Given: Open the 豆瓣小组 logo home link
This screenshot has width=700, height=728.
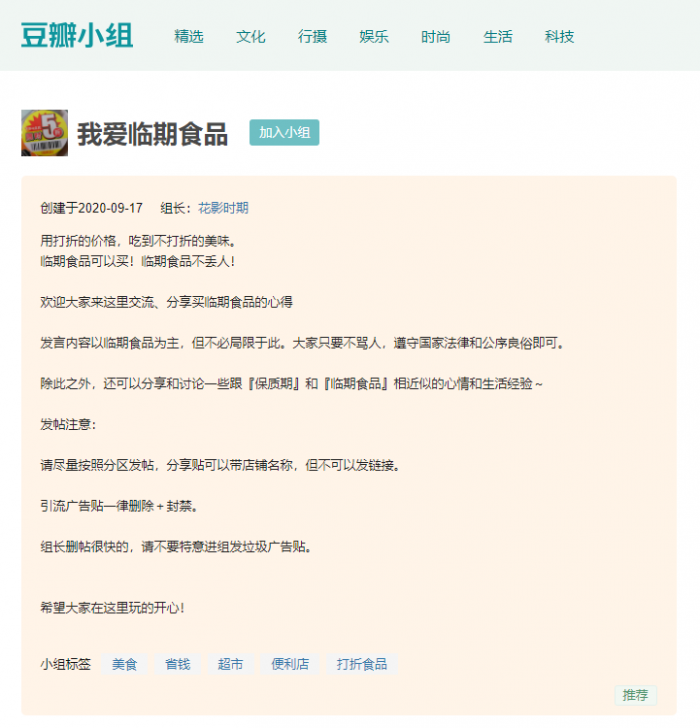Looking at the screenshot, I should 77,36.
